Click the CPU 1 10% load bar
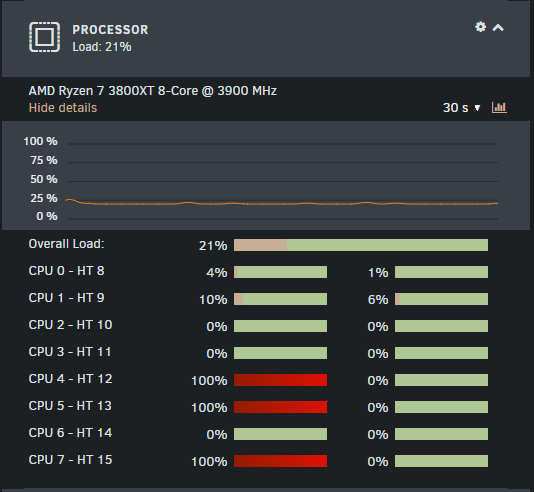Image resolution: width=534 pixels, height=492 pixels. coord(280,299)
